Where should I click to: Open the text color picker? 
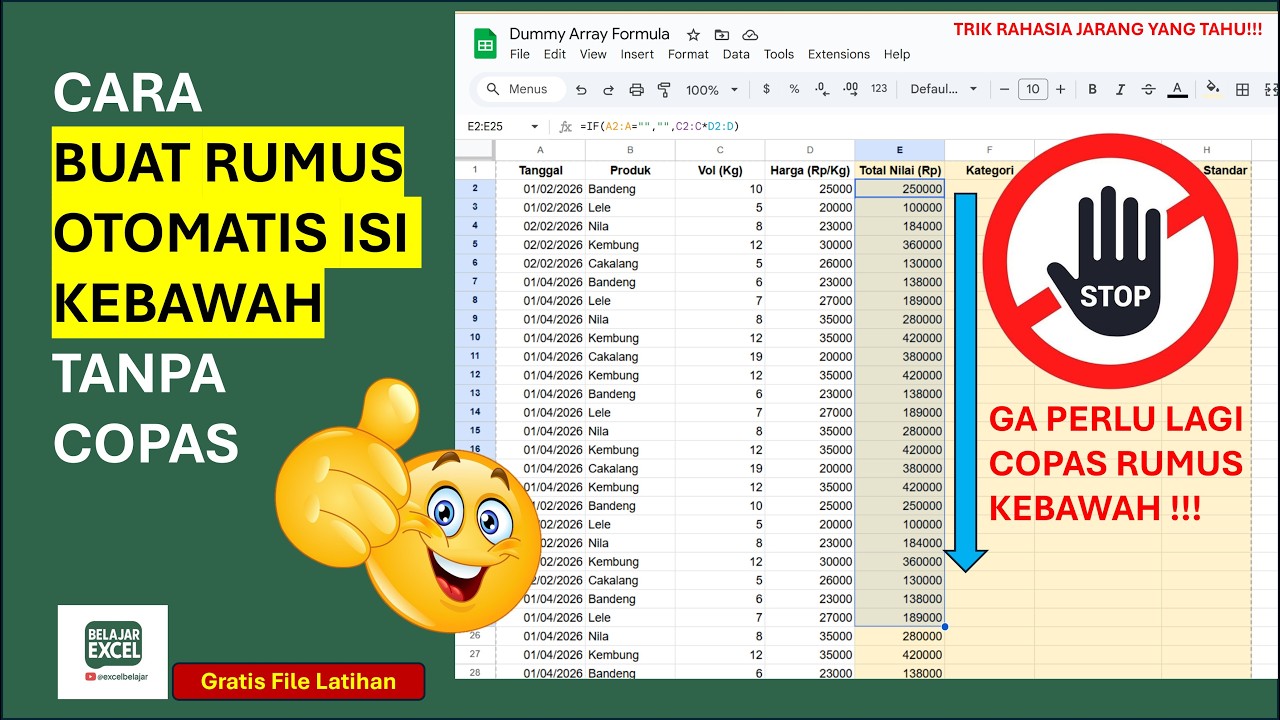click(1177, 89)
